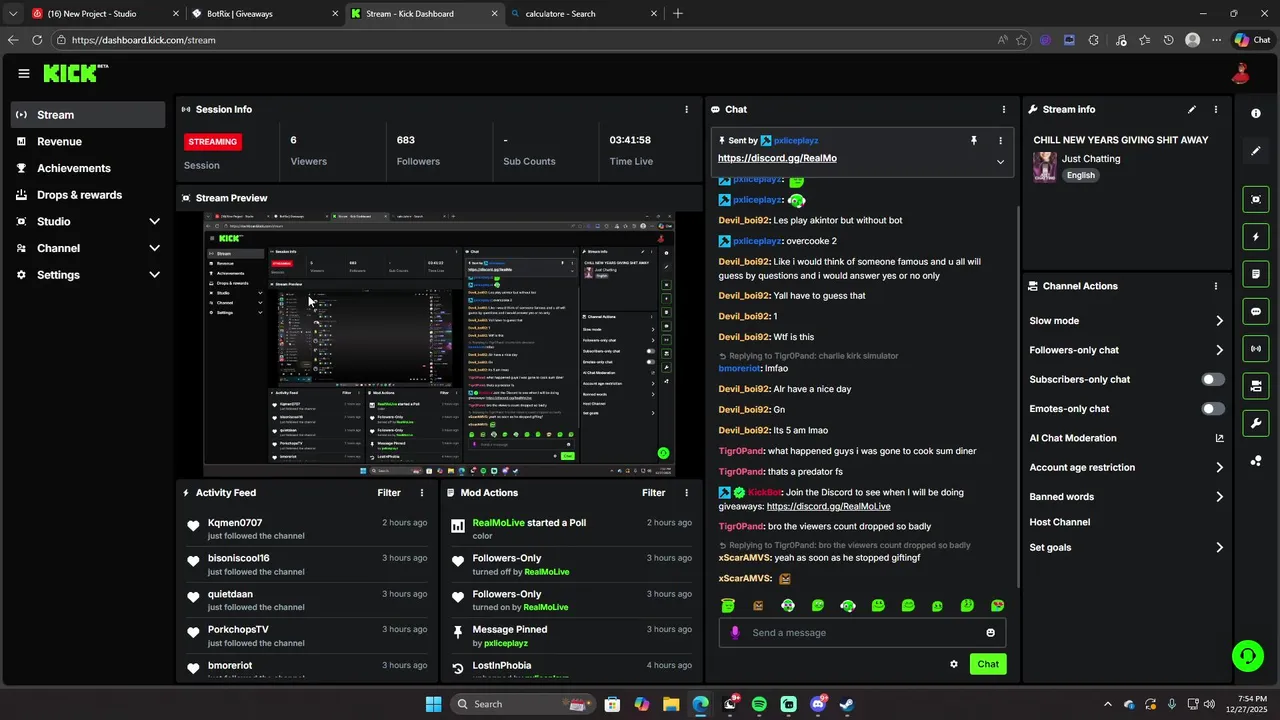The width and height of the screenshot is (1280, 720).
Task: Open Achievements in the left sidebar
Action: (x=88, y=168)
